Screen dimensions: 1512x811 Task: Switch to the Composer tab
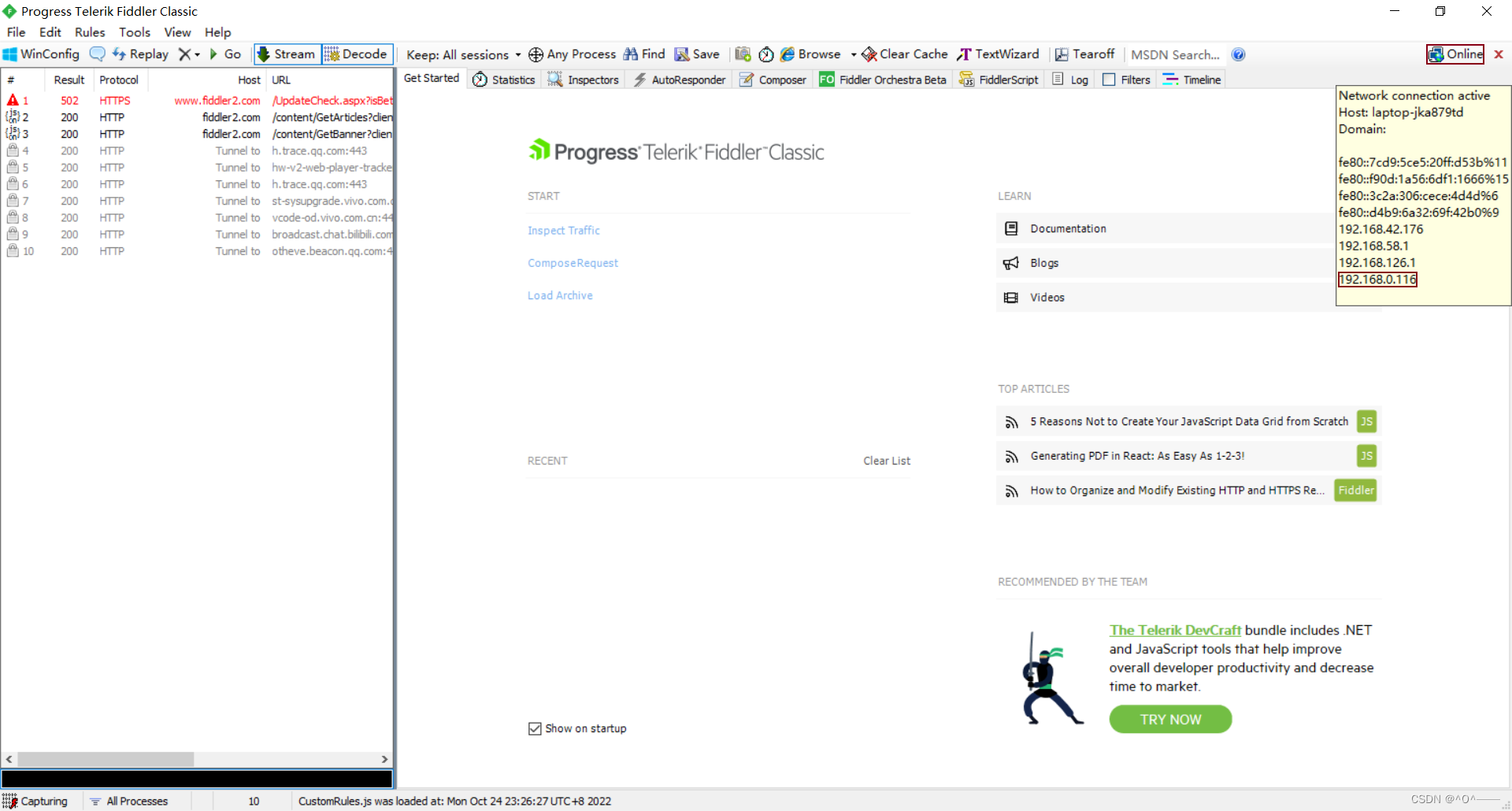[773, 80]
